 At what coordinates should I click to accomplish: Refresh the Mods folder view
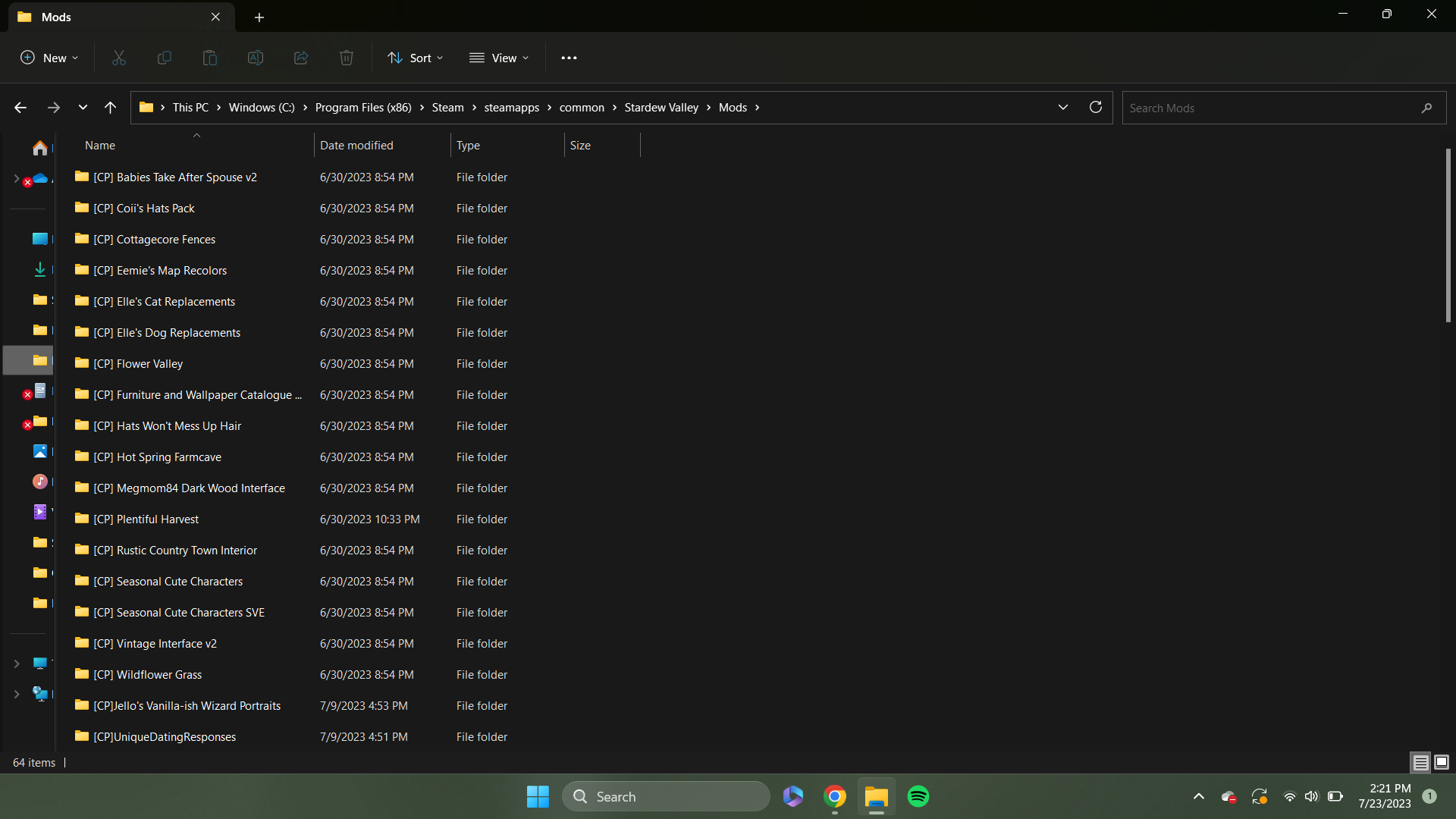point(1095,107)
